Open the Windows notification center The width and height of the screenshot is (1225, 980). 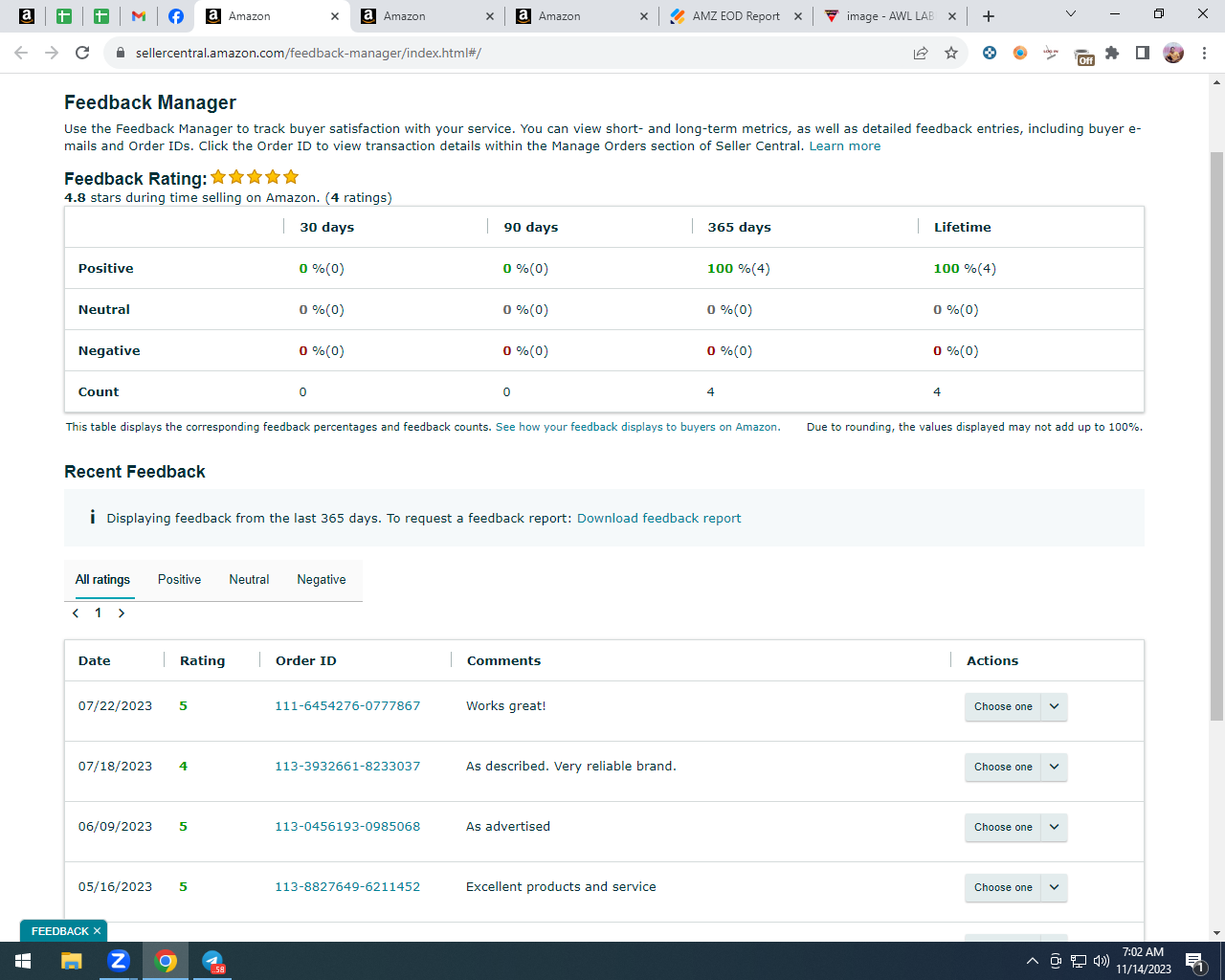click(x=1194, y=961)
